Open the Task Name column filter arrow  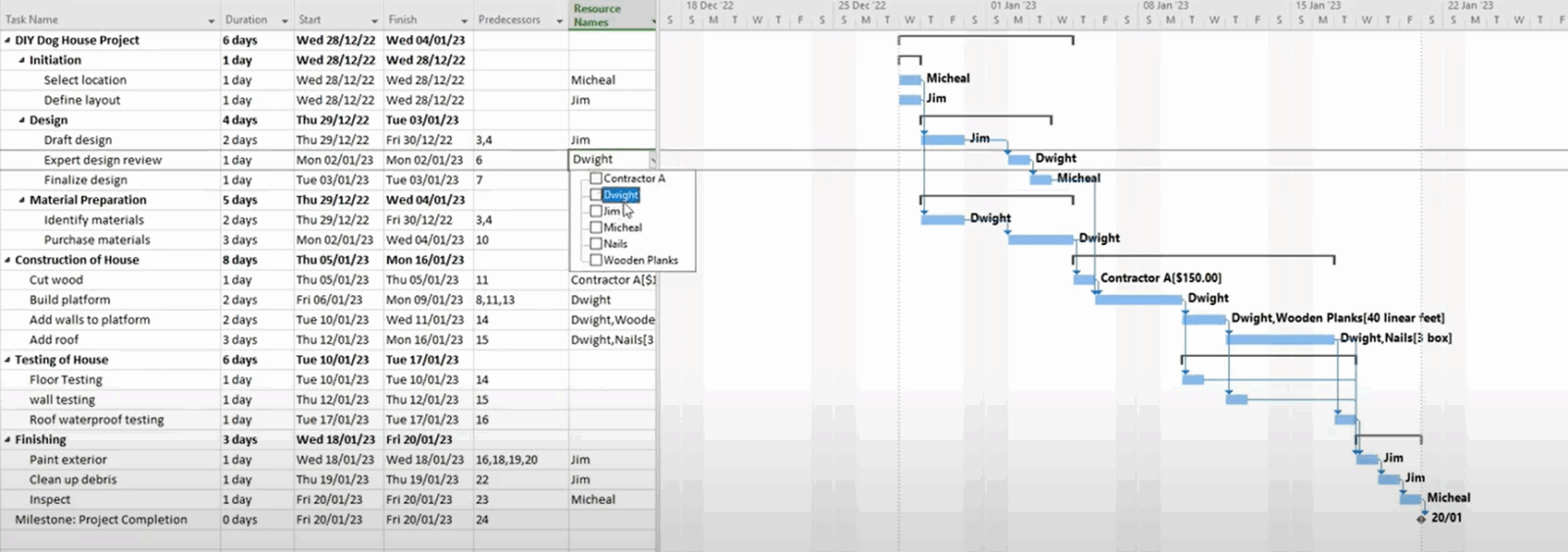211,21
